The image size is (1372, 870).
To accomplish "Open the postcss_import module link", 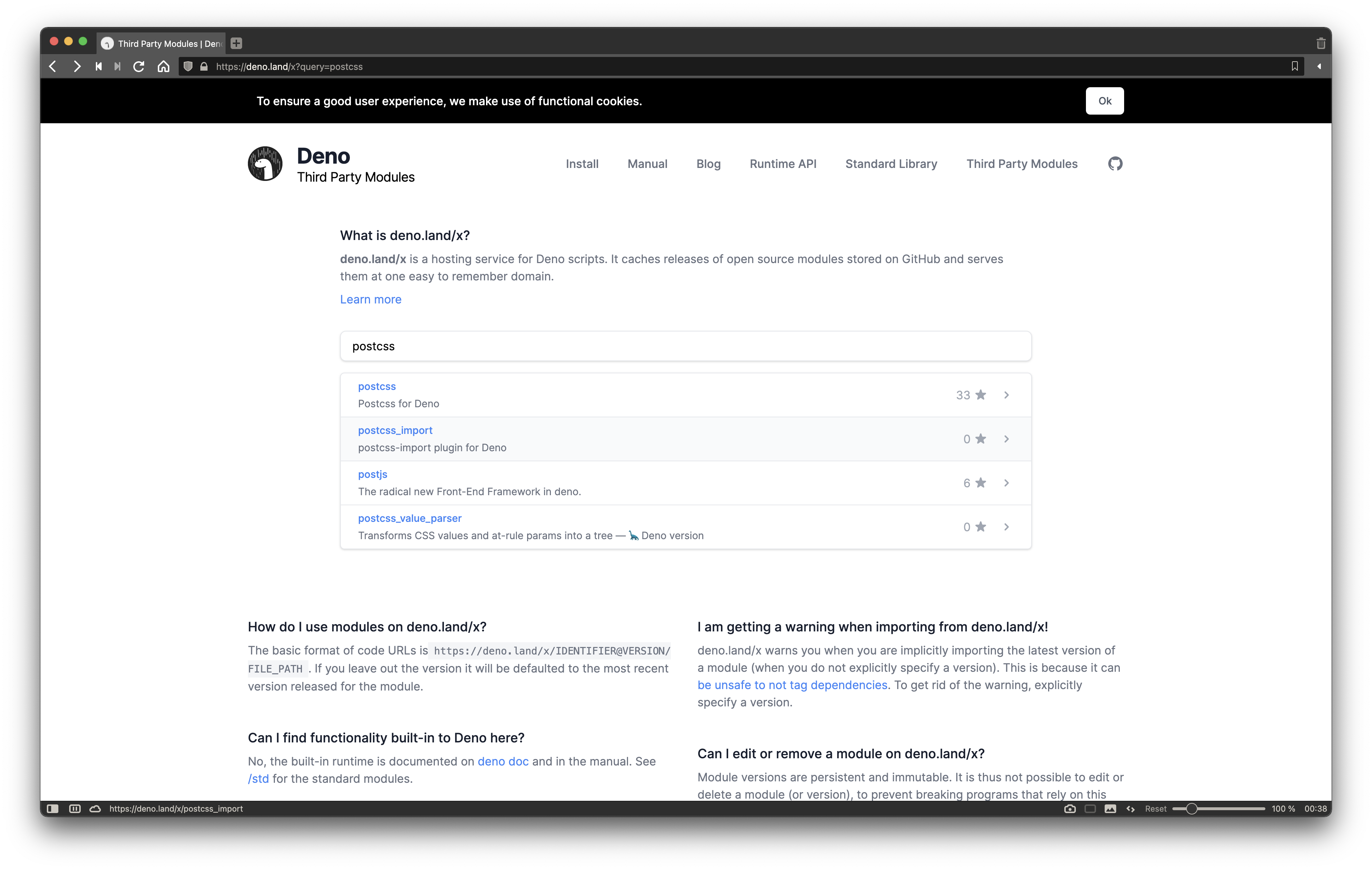I will tap(395, 430).
